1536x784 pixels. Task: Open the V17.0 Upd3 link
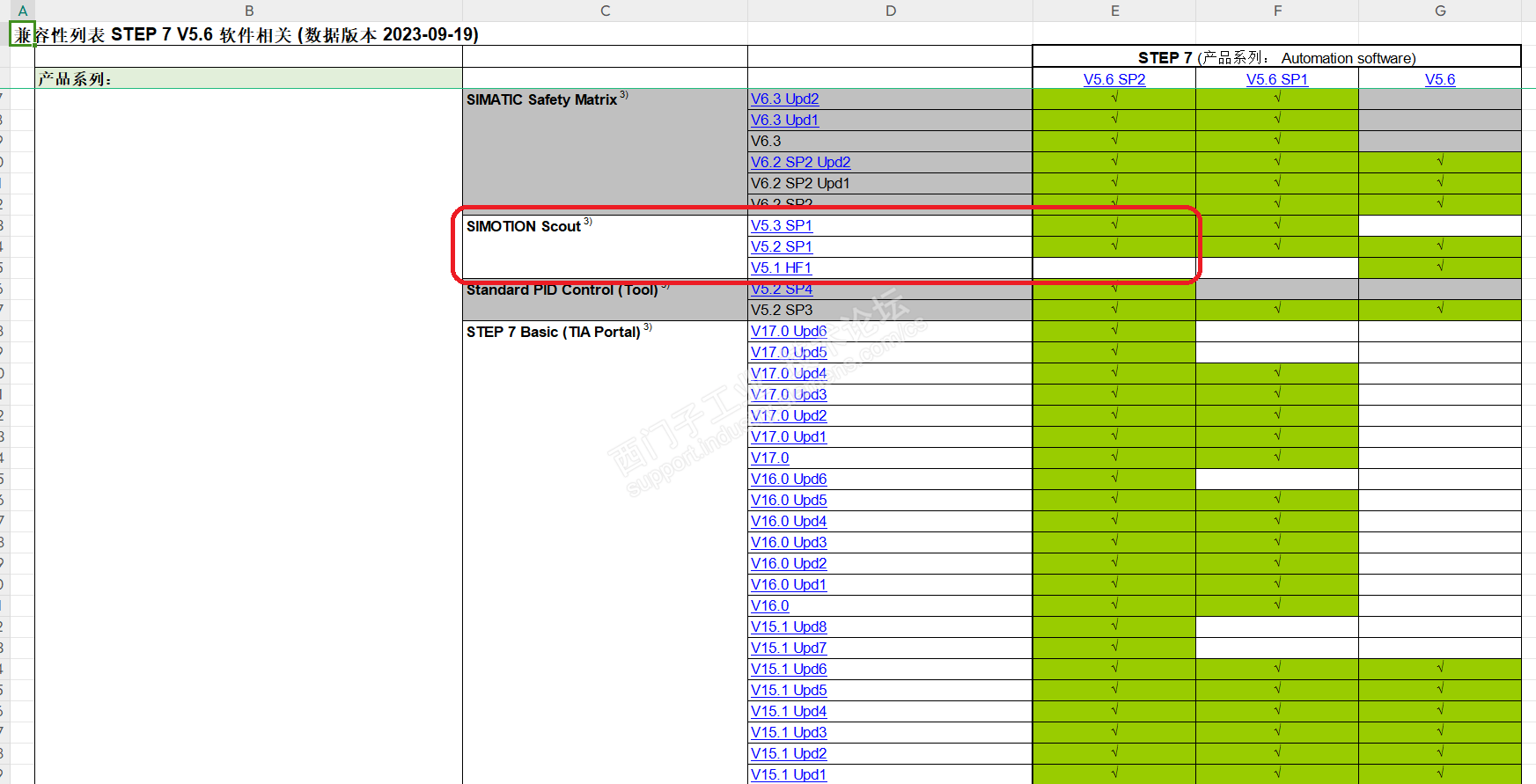click(789, 395)
